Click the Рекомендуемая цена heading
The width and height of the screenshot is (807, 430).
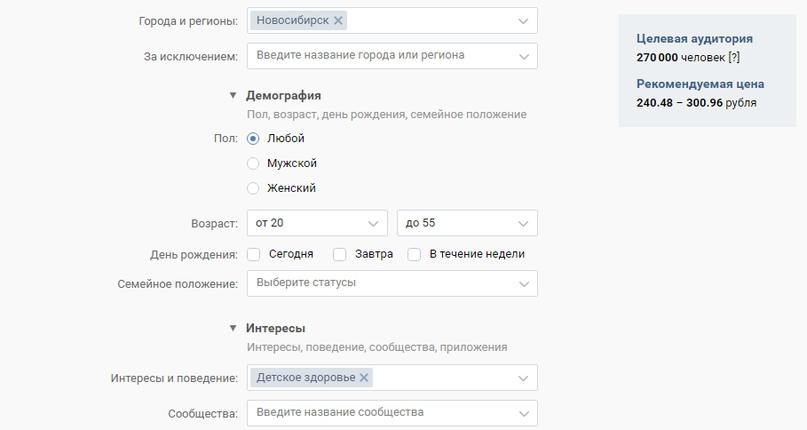pos(700,84)
